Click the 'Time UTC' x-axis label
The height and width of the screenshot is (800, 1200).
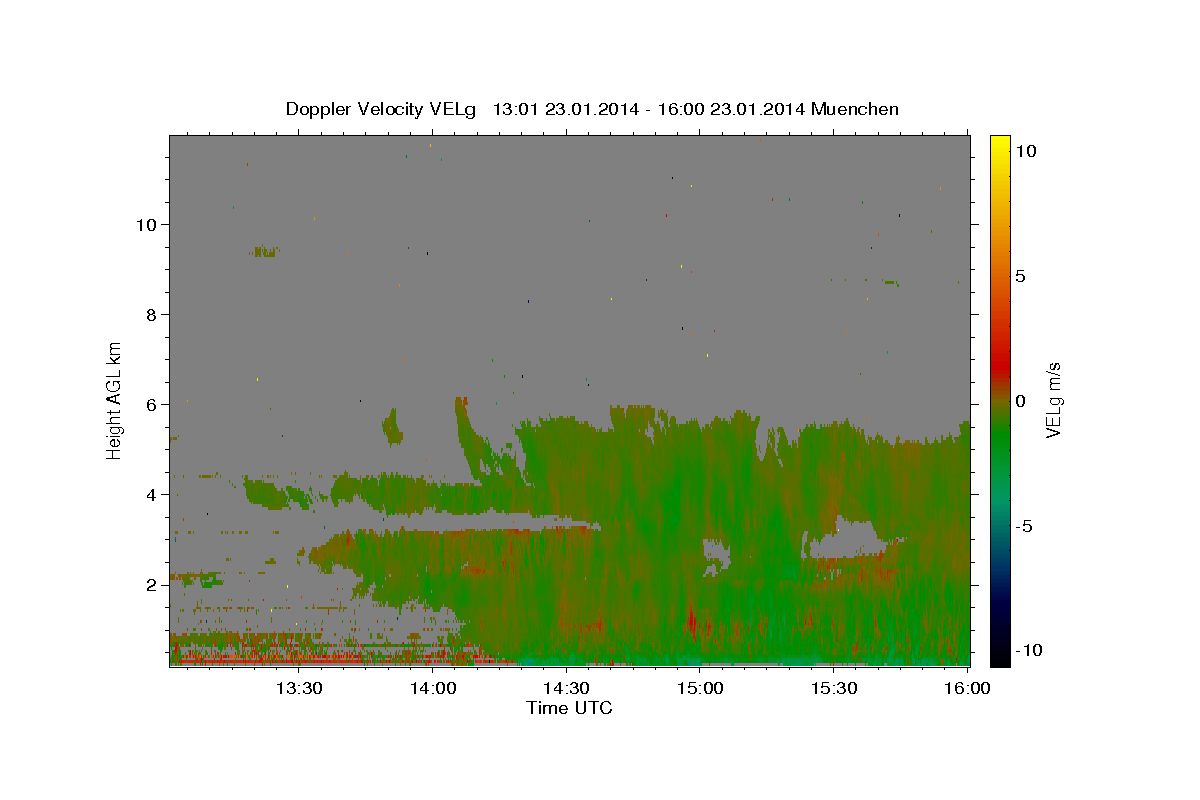pyautogui.click(x=569, y=708)
